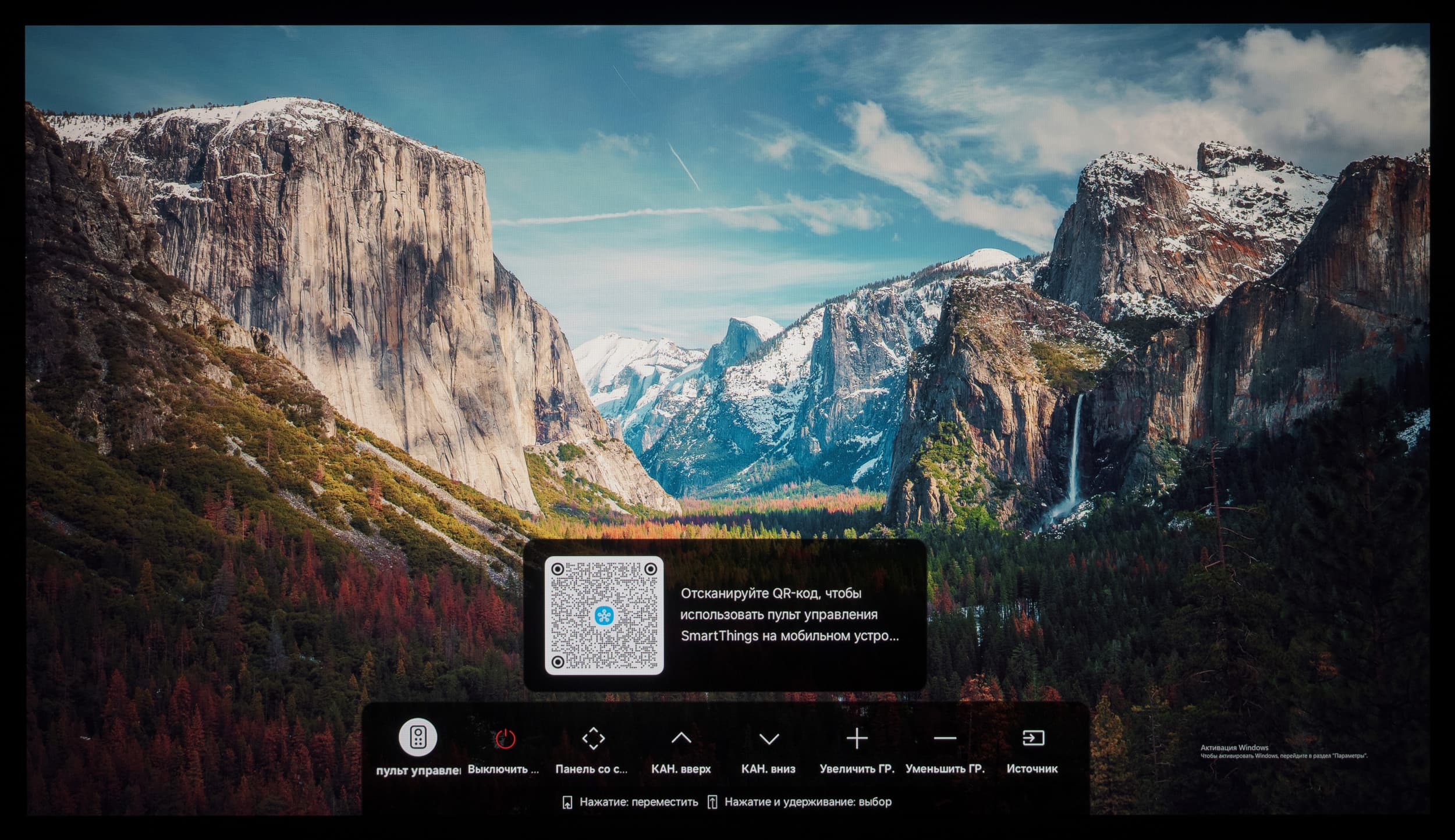The width and height of the screenshot is (1455, 840).
Task: Open the directional pad panel icon
Action: 593,738
